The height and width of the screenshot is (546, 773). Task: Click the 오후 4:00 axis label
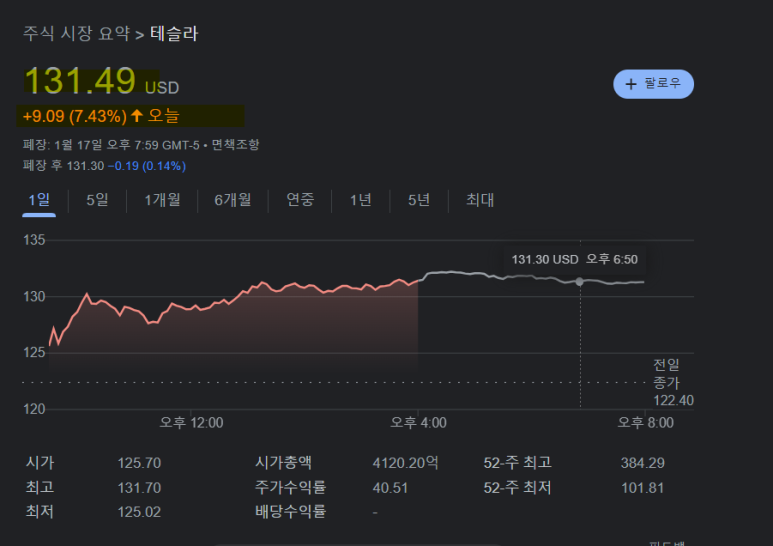point(419,423)
